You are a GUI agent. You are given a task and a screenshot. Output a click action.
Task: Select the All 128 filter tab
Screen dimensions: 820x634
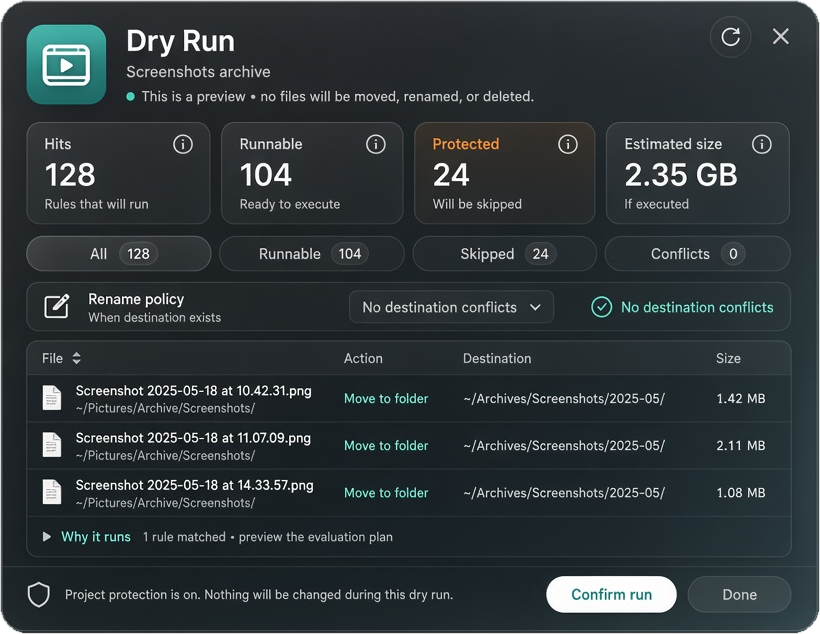point(119,254)
